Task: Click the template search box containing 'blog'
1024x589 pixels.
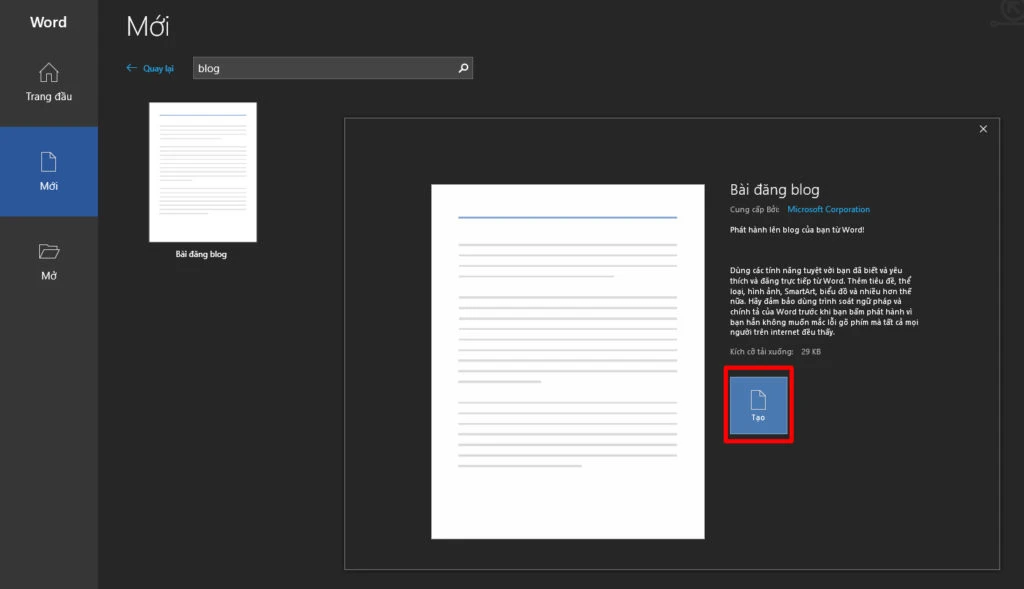Action: point(332,68)
